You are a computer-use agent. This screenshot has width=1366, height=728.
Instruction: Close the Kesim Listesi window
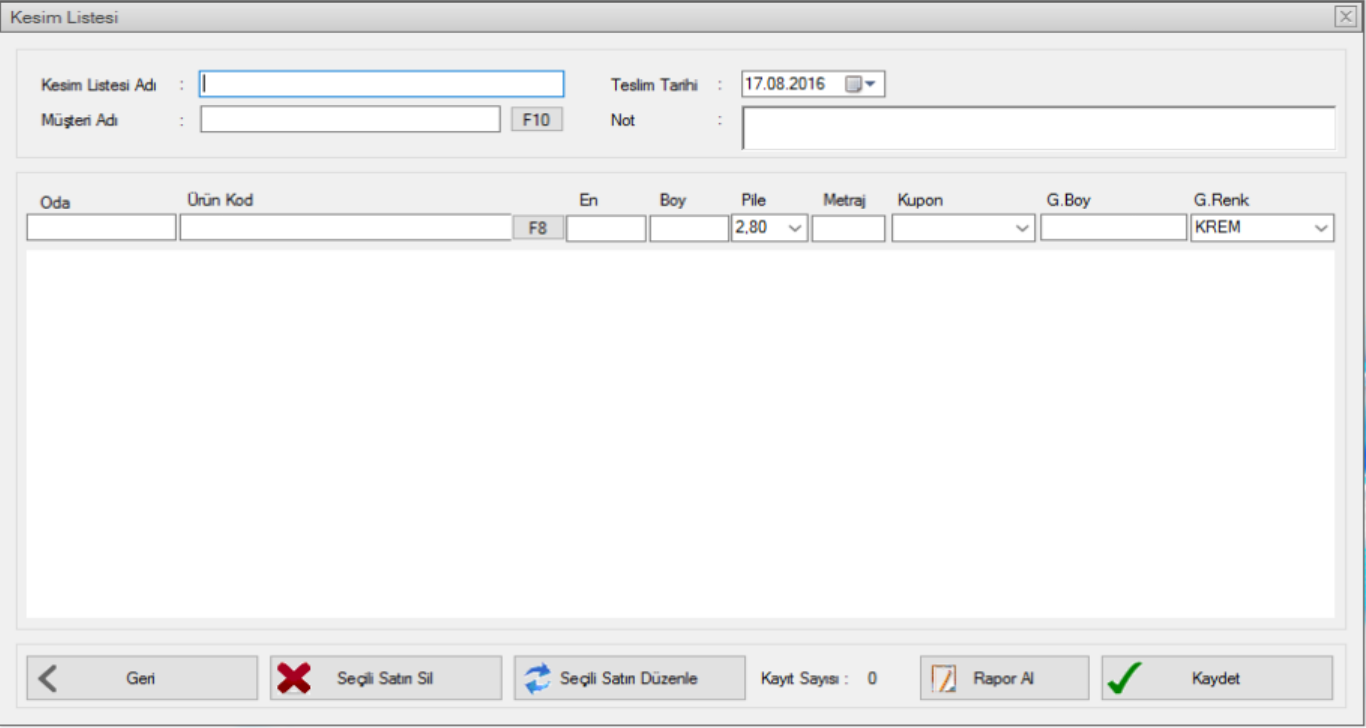1345,16
